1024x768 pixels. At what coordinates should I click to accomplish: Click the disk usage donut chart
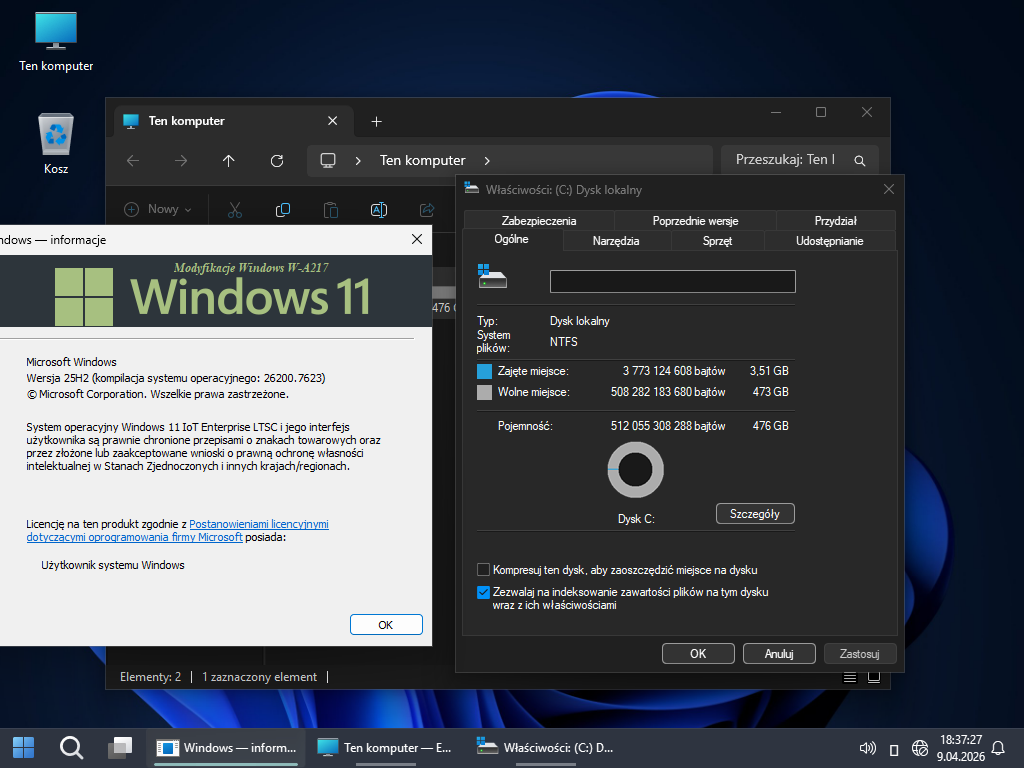(635, 469)
